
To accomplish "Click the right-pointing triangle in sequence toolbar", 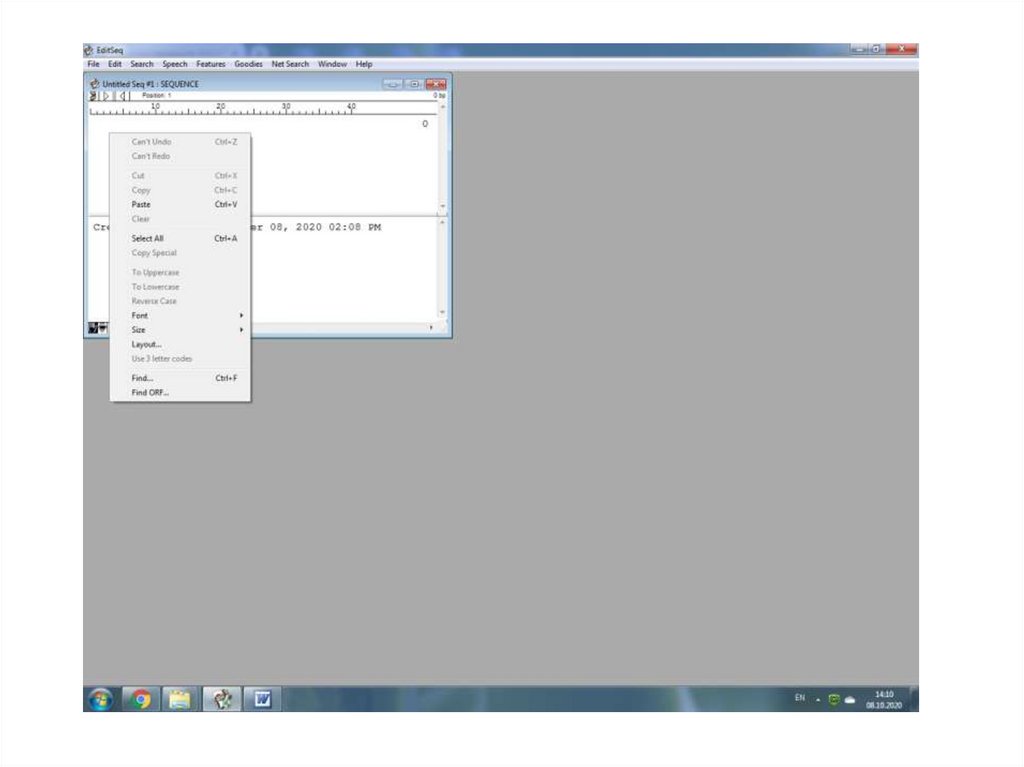I will [x=106, y=96].
